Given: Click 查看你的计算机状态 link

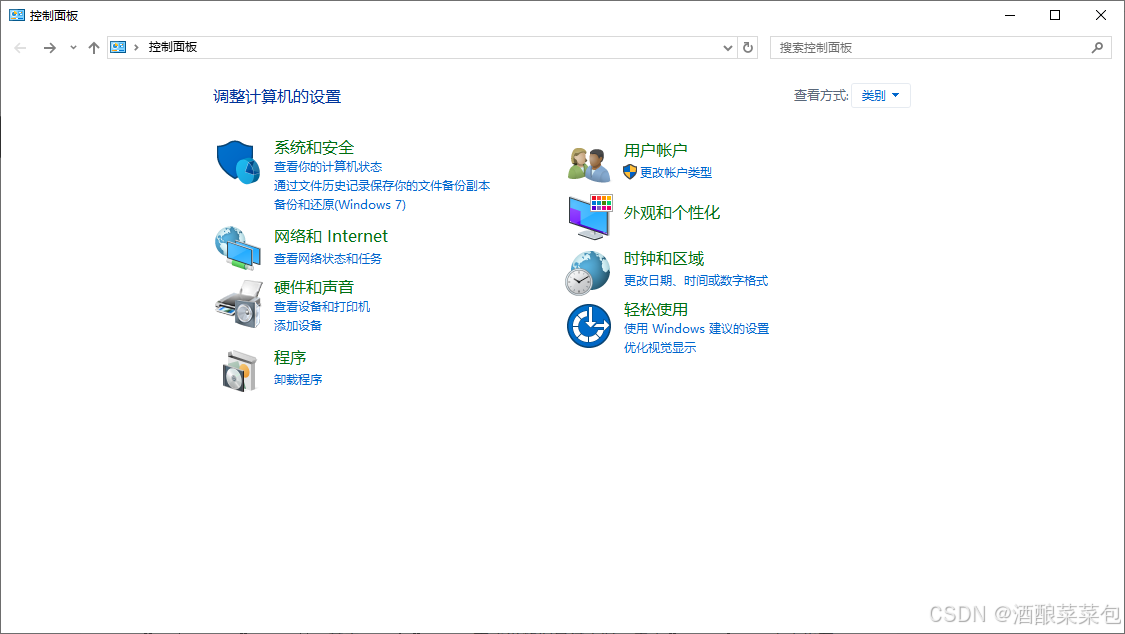Looking at the screenshot, I should click(x=328, y=167).
